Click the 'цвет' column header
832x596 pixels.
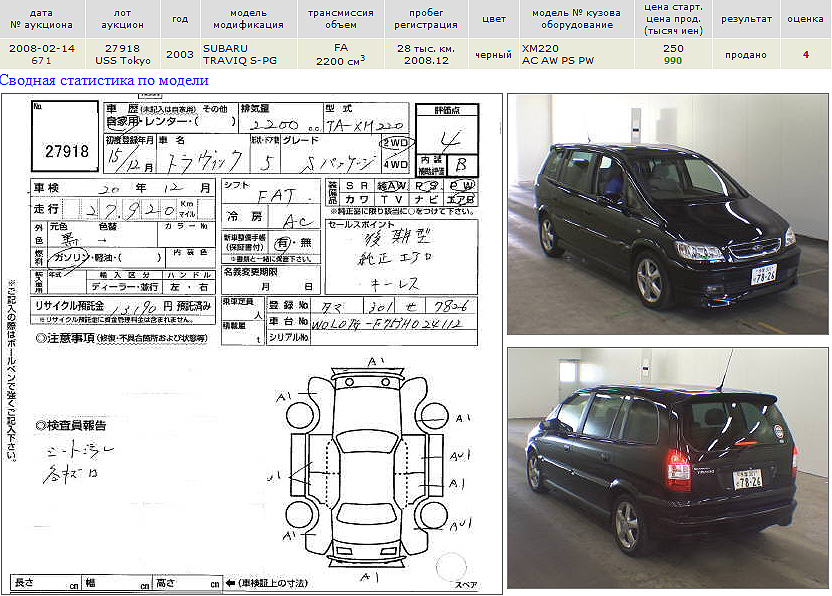[x=493, y=19]
